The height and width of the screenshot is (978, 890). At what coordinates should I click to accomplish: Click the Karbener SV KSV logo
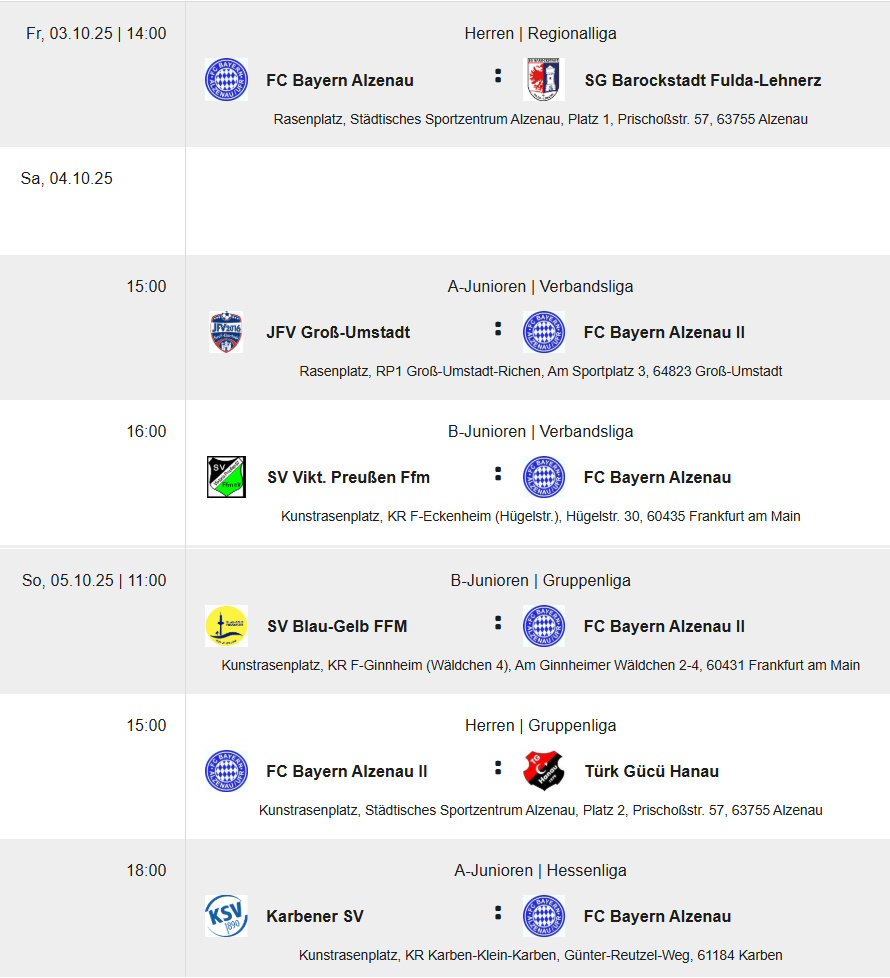coord(226,916)
